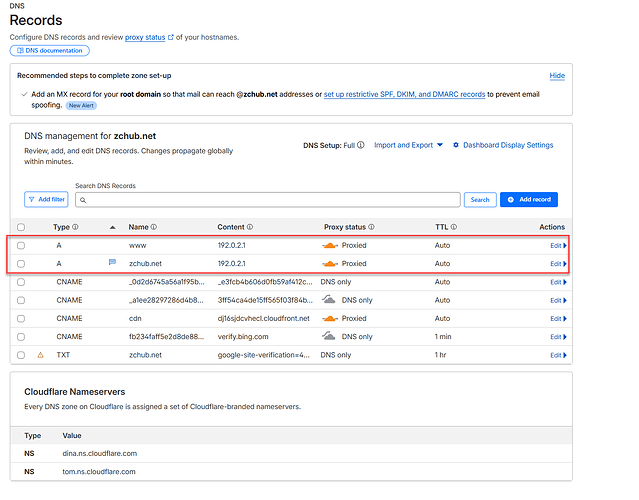Click the warning icon on TXT record
The image size is (639, 500).
40,355
